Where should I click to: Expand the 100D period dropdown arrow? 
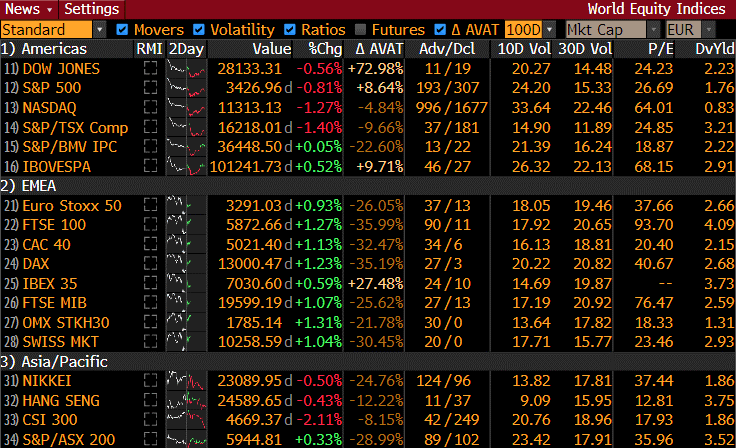click(x=549, y=30)
